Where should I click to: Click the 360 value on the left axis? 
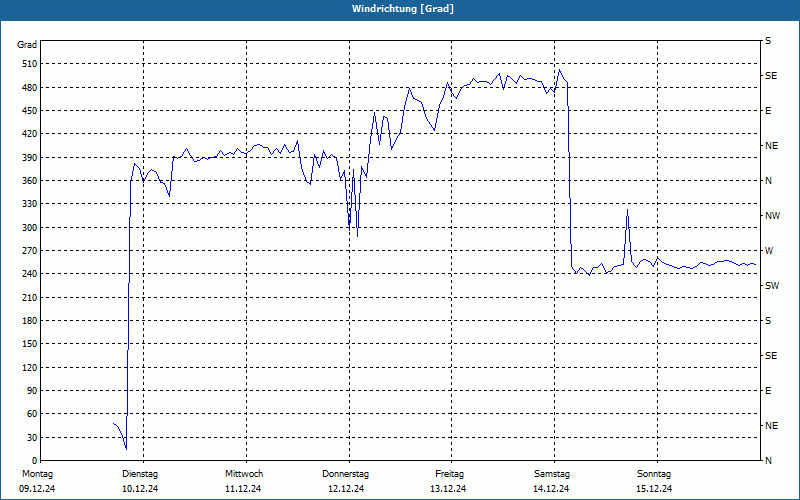click(x=30, y=181)
